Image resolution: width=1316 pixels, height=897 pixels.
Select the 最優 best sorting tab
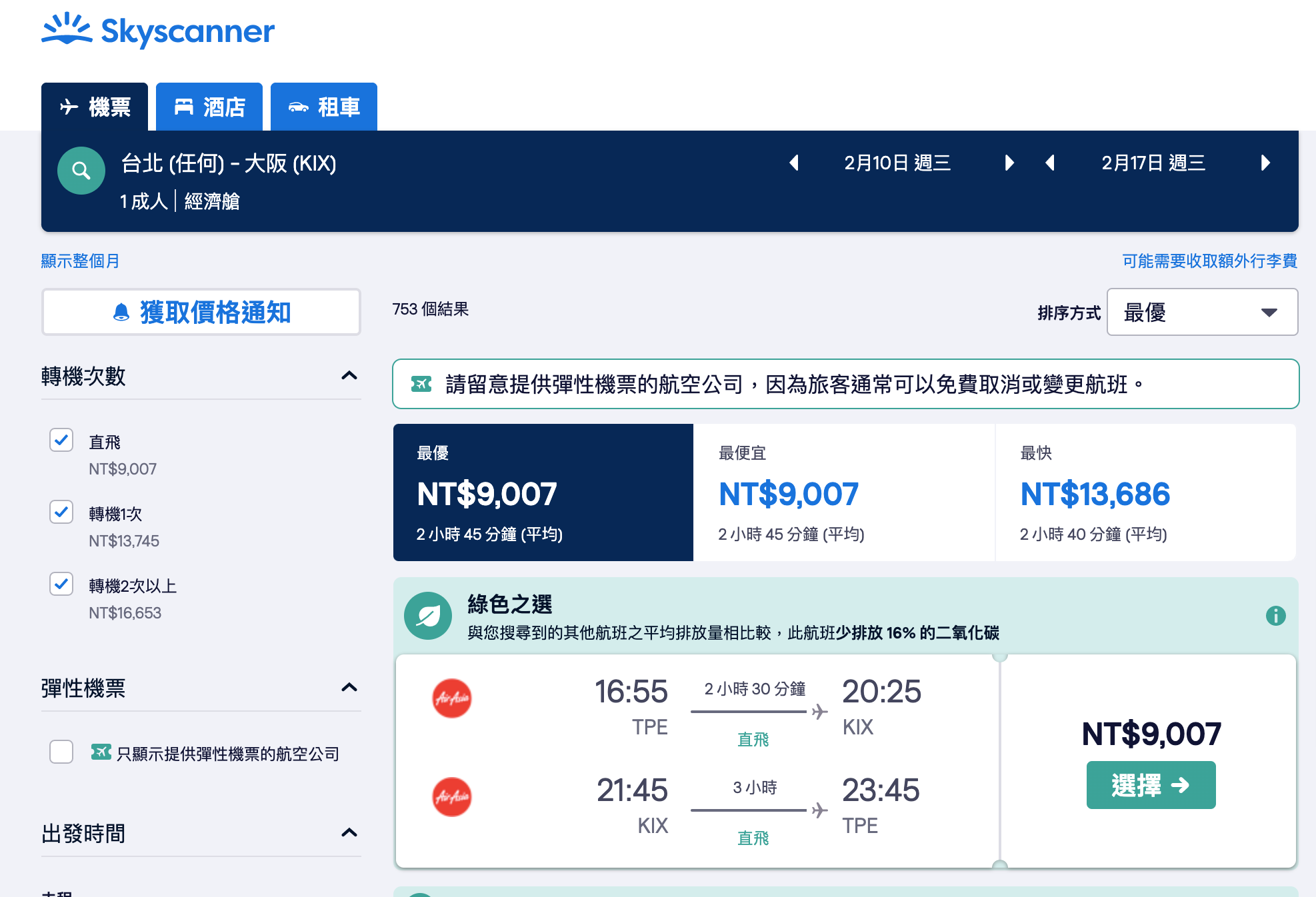(543, 492)
